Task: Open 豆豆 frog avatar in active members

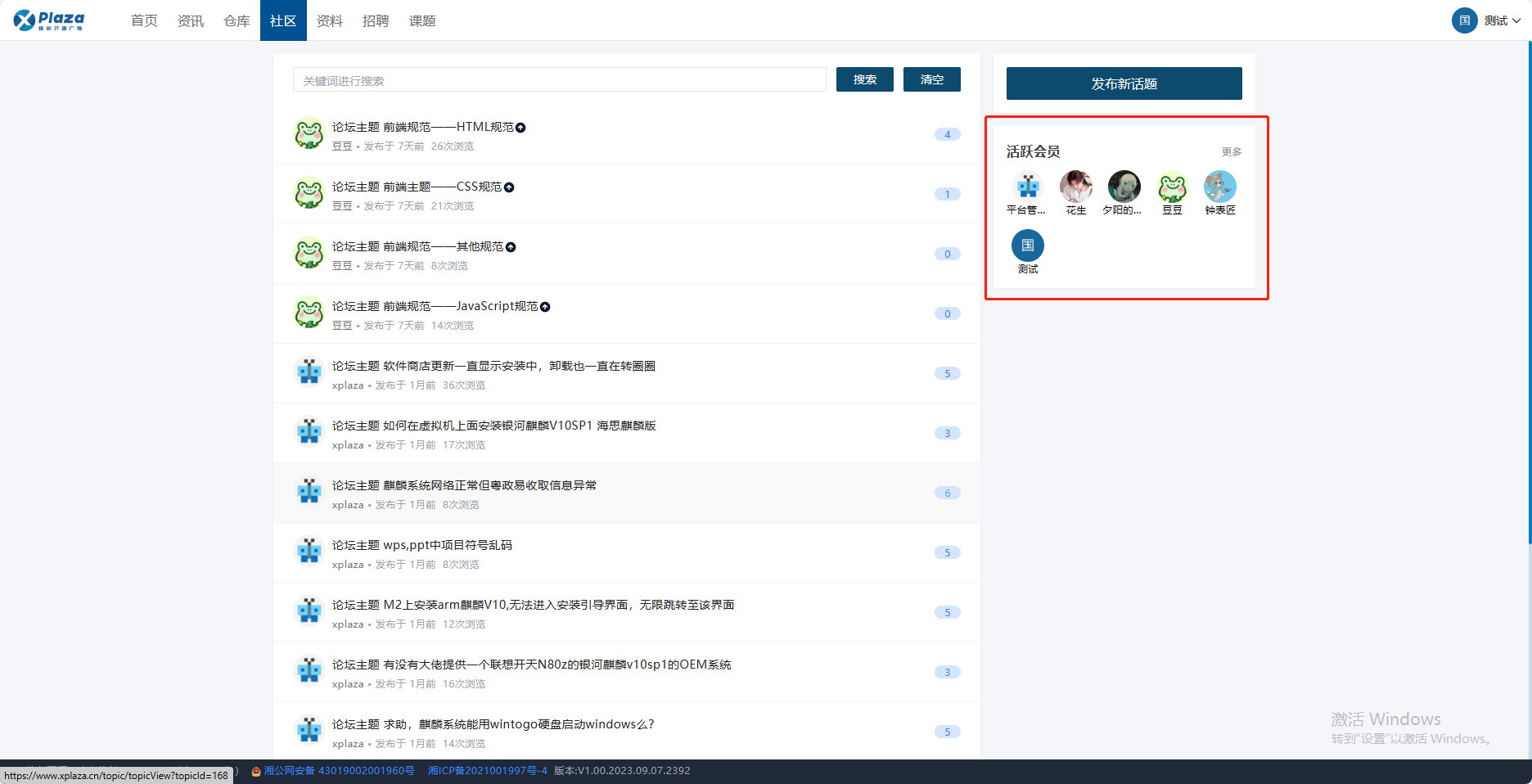Action: pyautogui.click(x=1172, y=187)
